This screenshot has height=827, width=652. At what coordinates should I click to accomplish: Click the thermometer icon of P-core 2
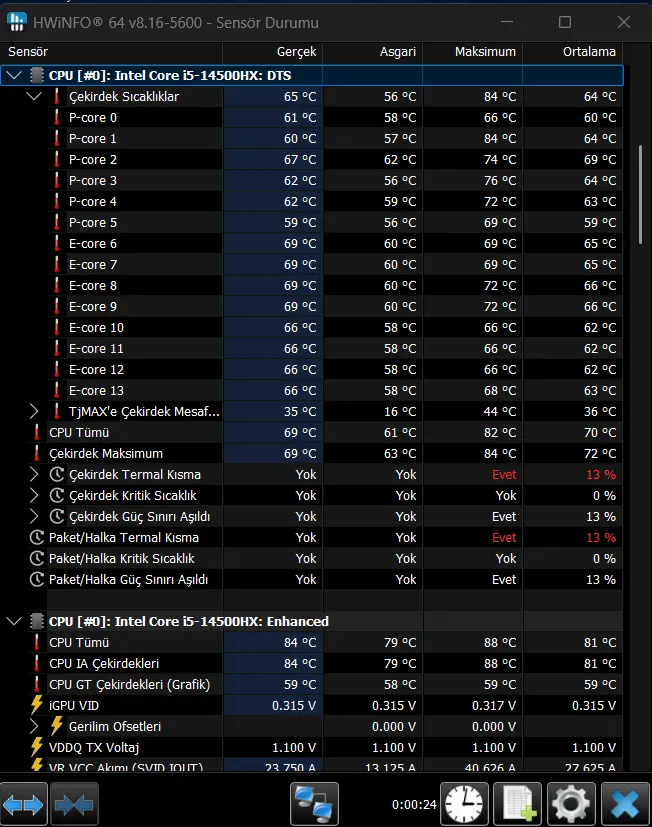[x=56, y=159]
